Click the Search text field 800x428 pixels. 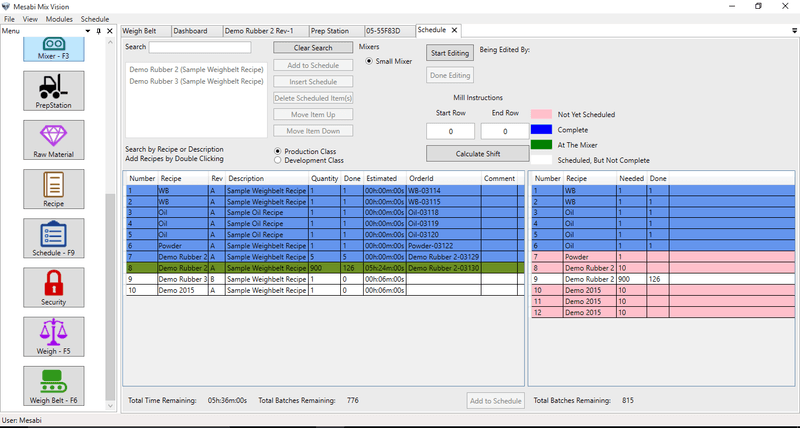[200, 47]
